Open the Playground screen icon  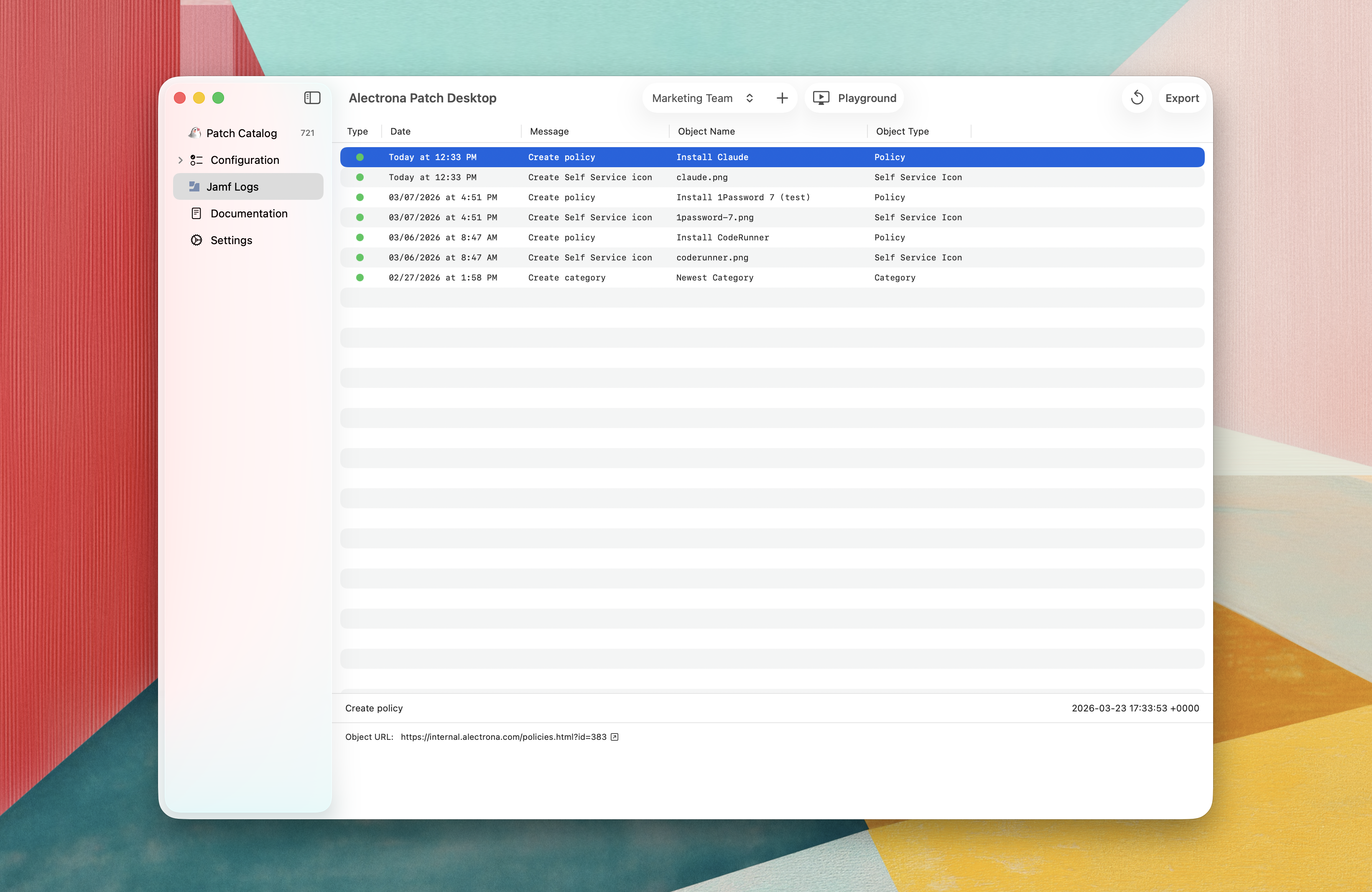click(x=821, y=97)
